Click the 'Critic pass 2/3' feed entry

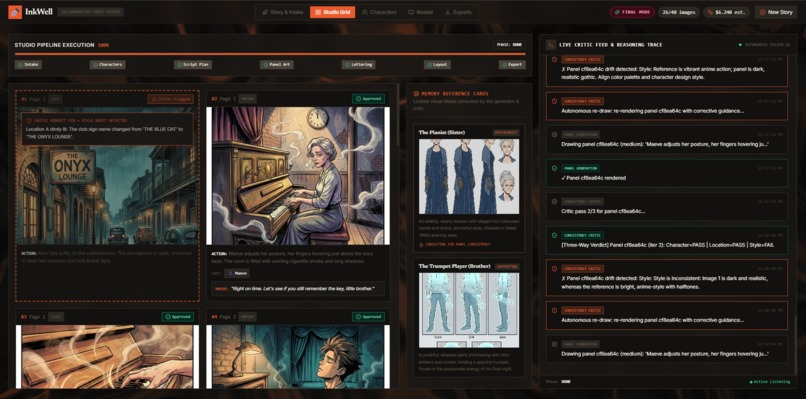[667, 206]
